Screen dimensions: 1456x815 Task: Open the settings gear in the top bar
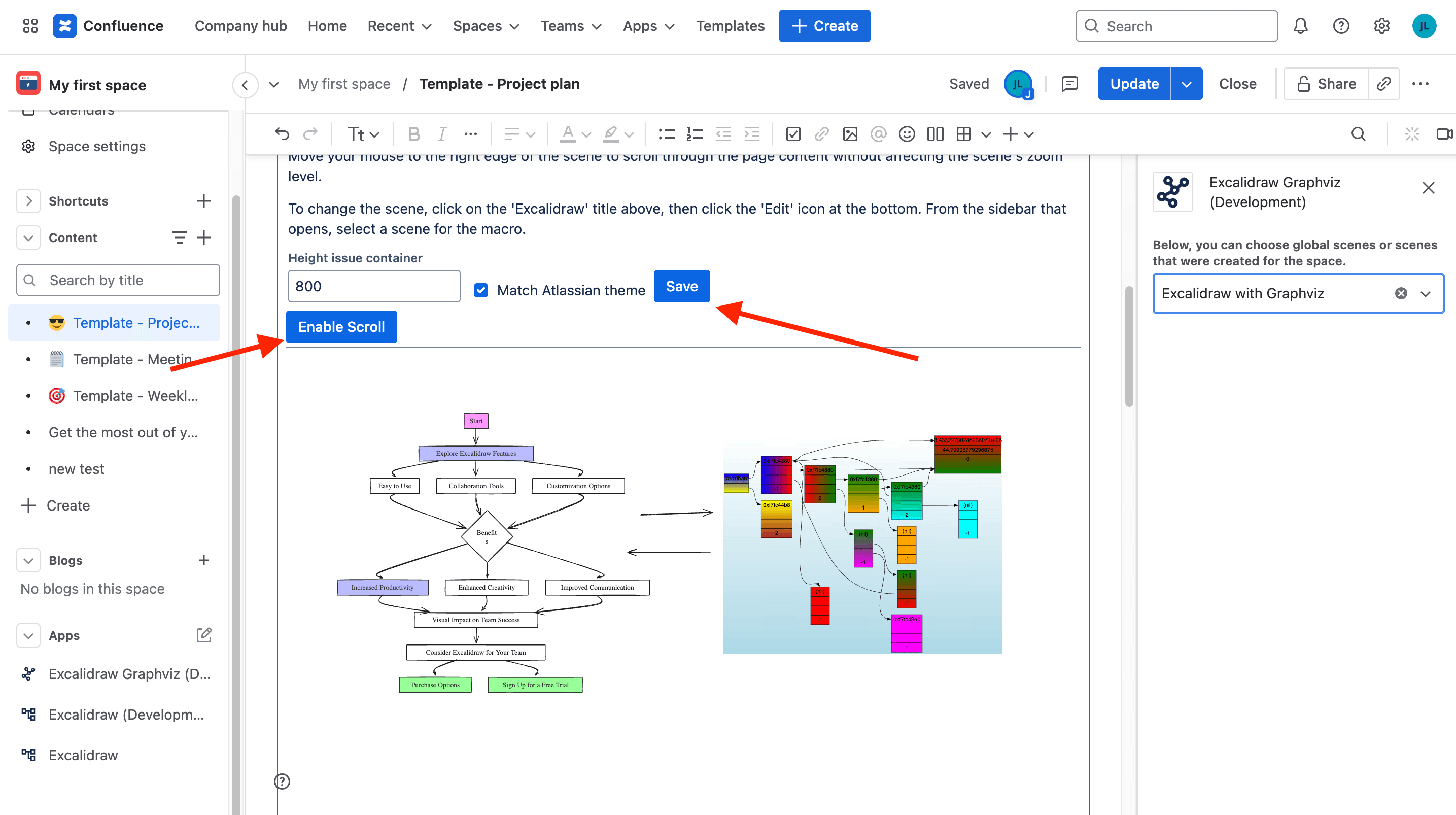tap(1381, 26)
